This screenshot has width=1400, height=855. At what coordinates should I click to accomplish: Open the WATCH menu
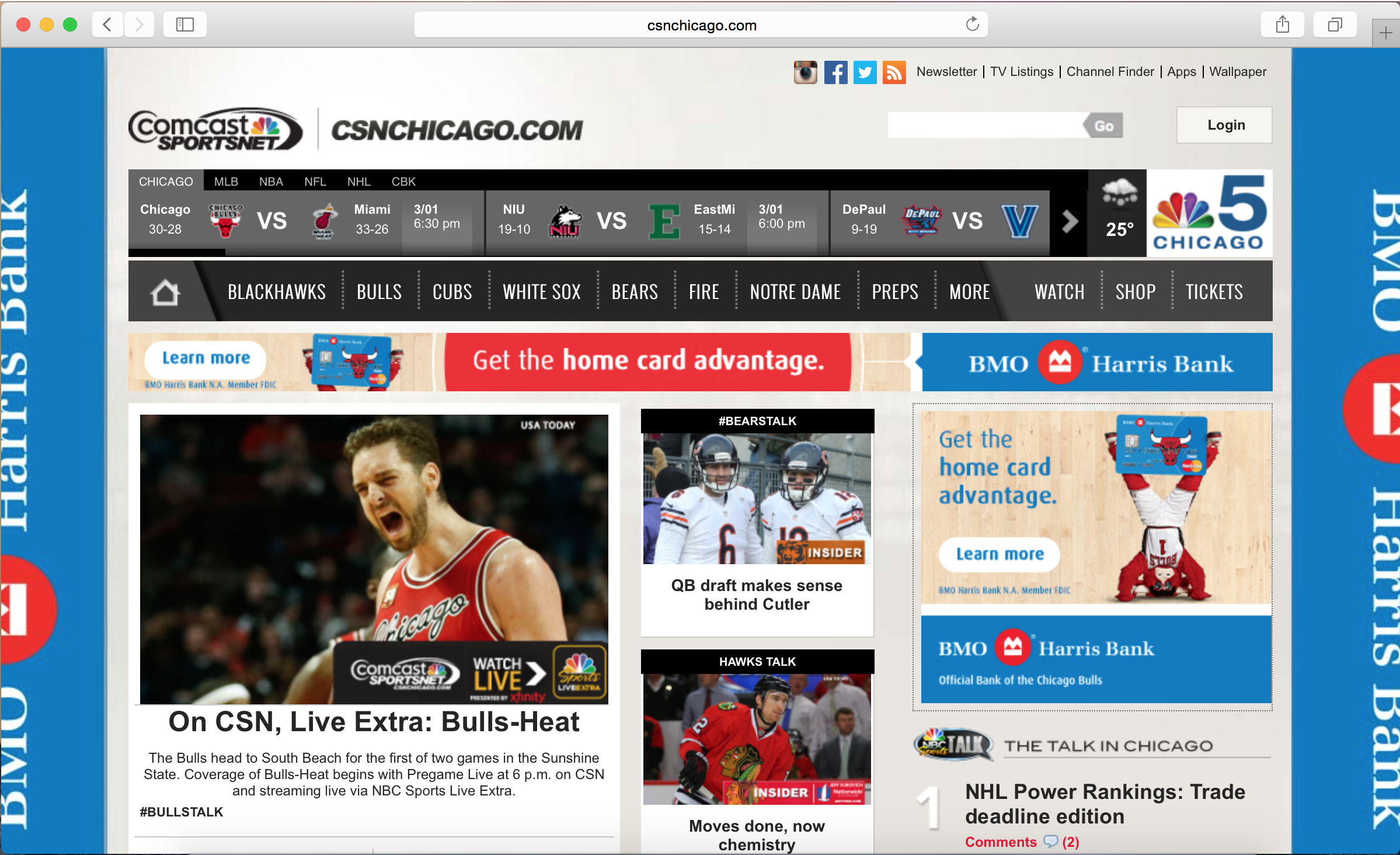click(x=1060, y=291)
